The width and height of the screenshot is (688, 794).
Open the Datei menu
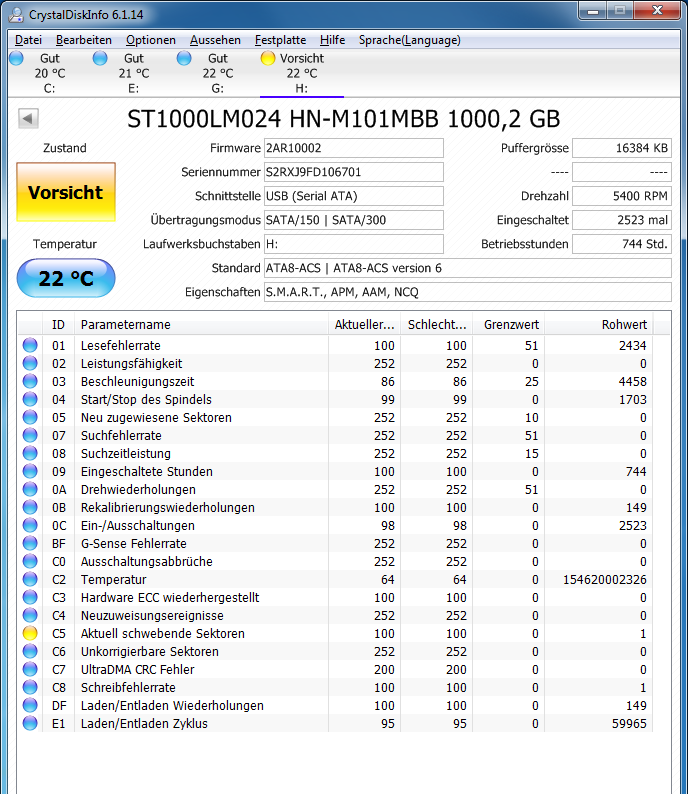pos(28,40)
